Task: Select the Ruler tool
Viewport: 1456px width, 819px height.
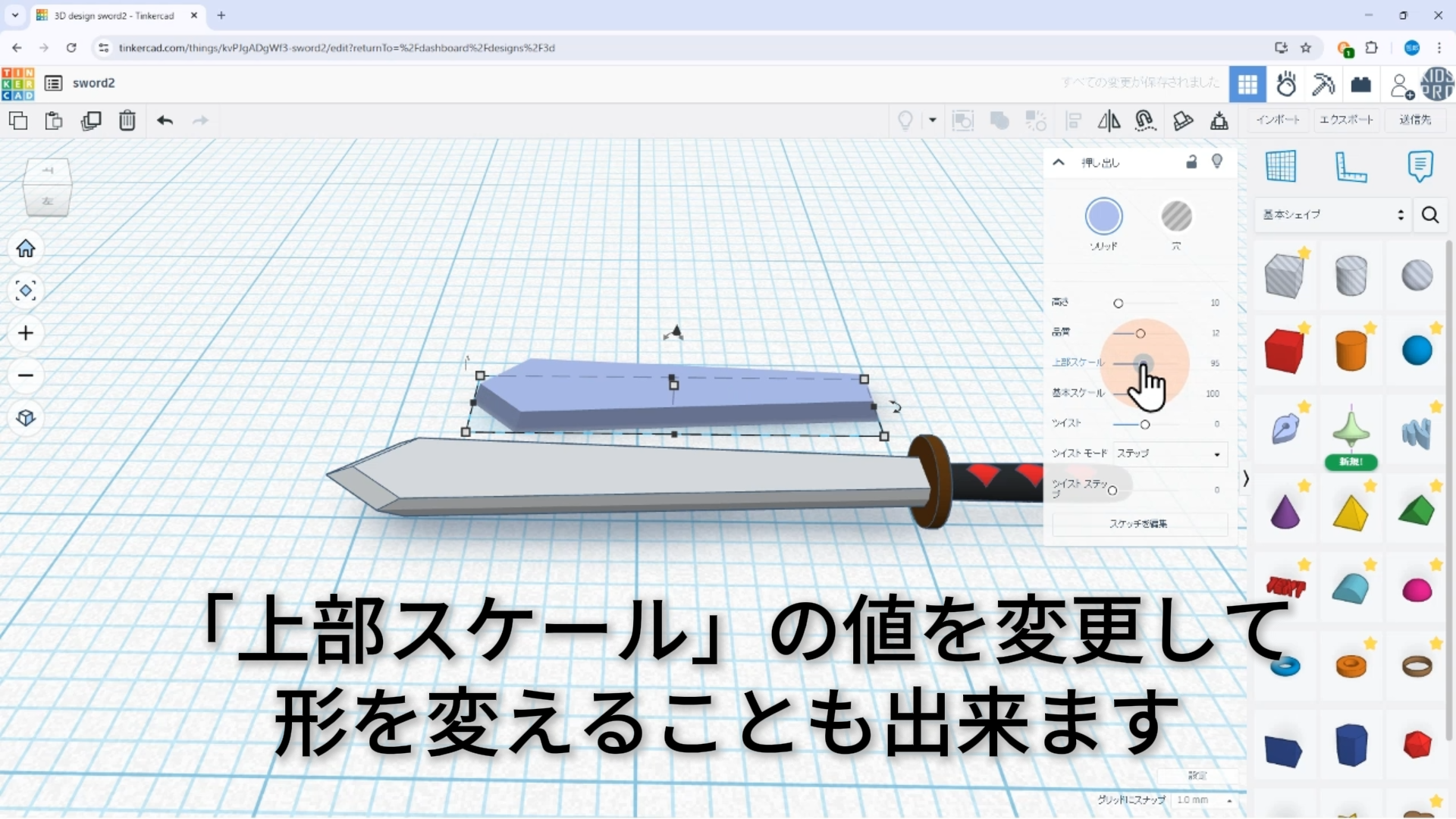Action: [x=1351, y=166]
